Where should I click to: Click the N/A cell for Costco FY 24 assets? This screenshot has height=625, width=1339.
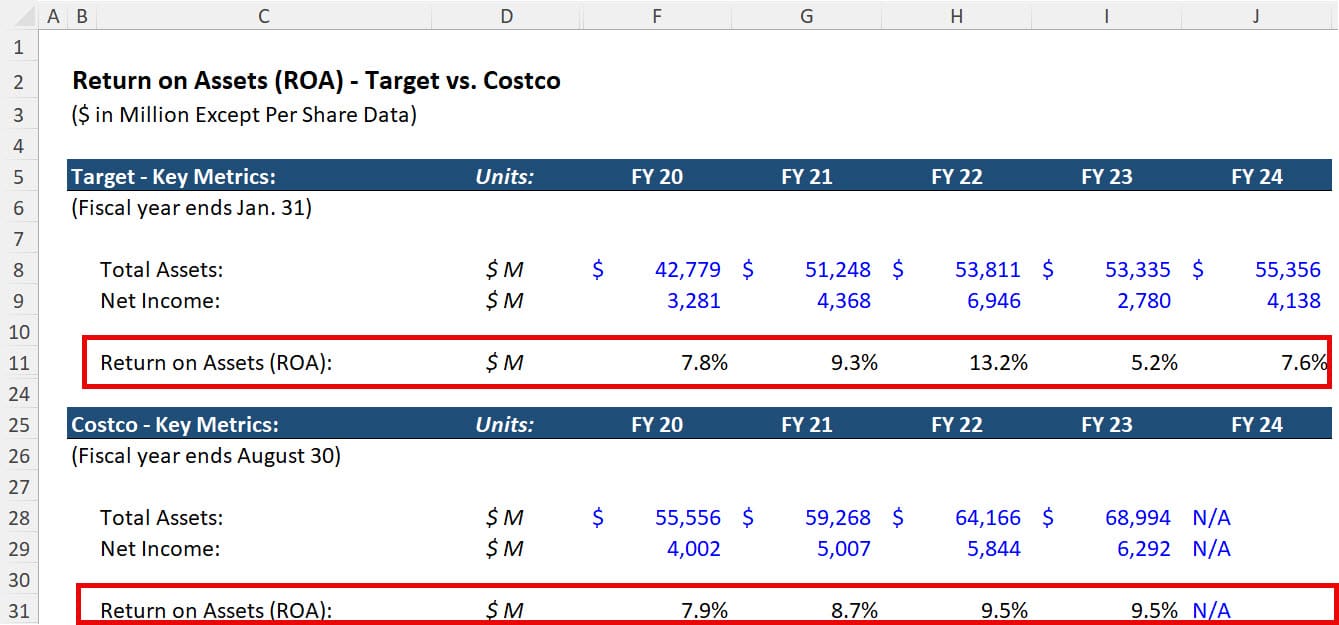click(1210, 518)
